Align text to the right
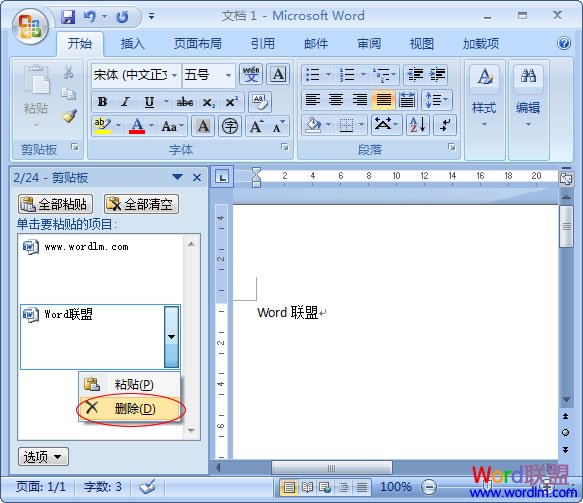 click(x=360, y=100)
